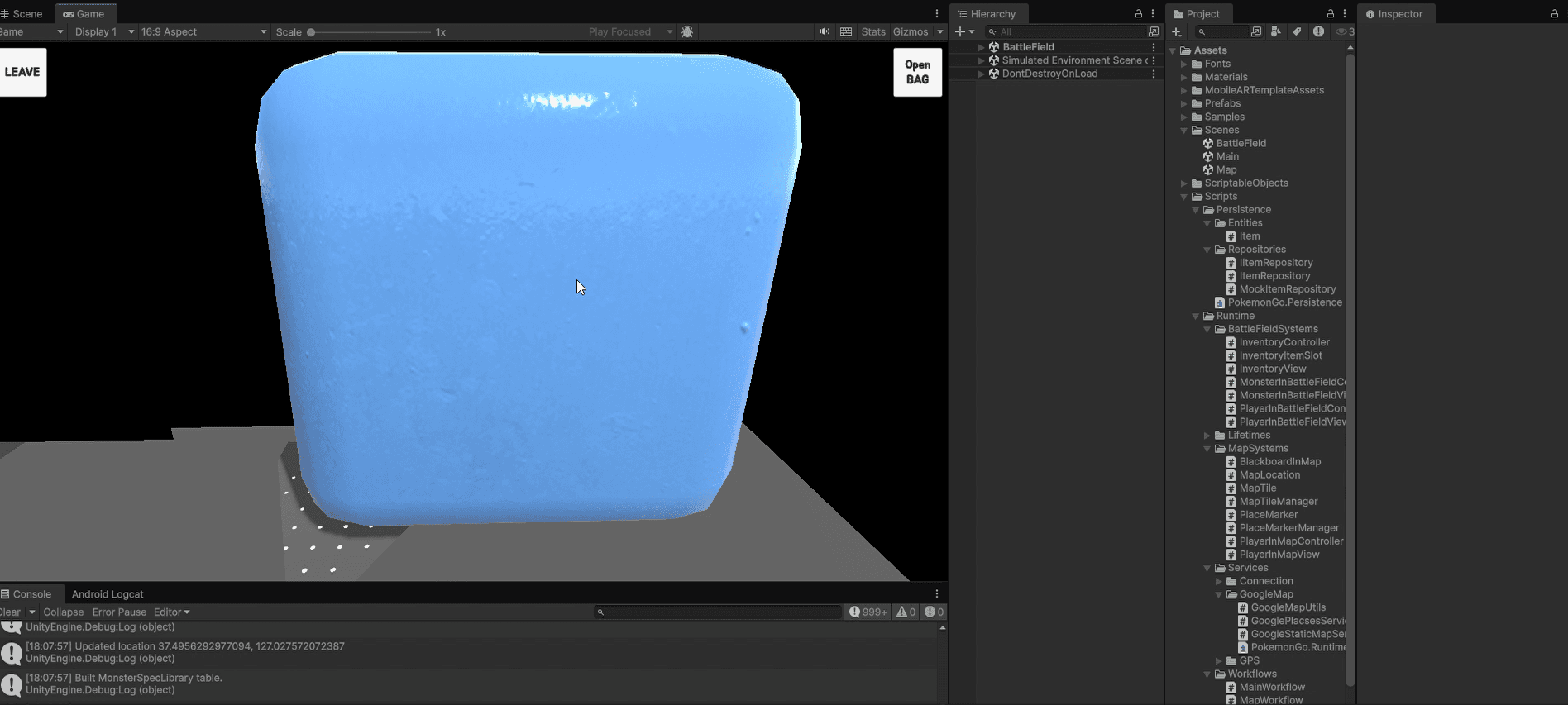The width and height of the screenshot is (1568, 705).
Task: Toggle Error Pause in the Console
Action: point(119,612)
